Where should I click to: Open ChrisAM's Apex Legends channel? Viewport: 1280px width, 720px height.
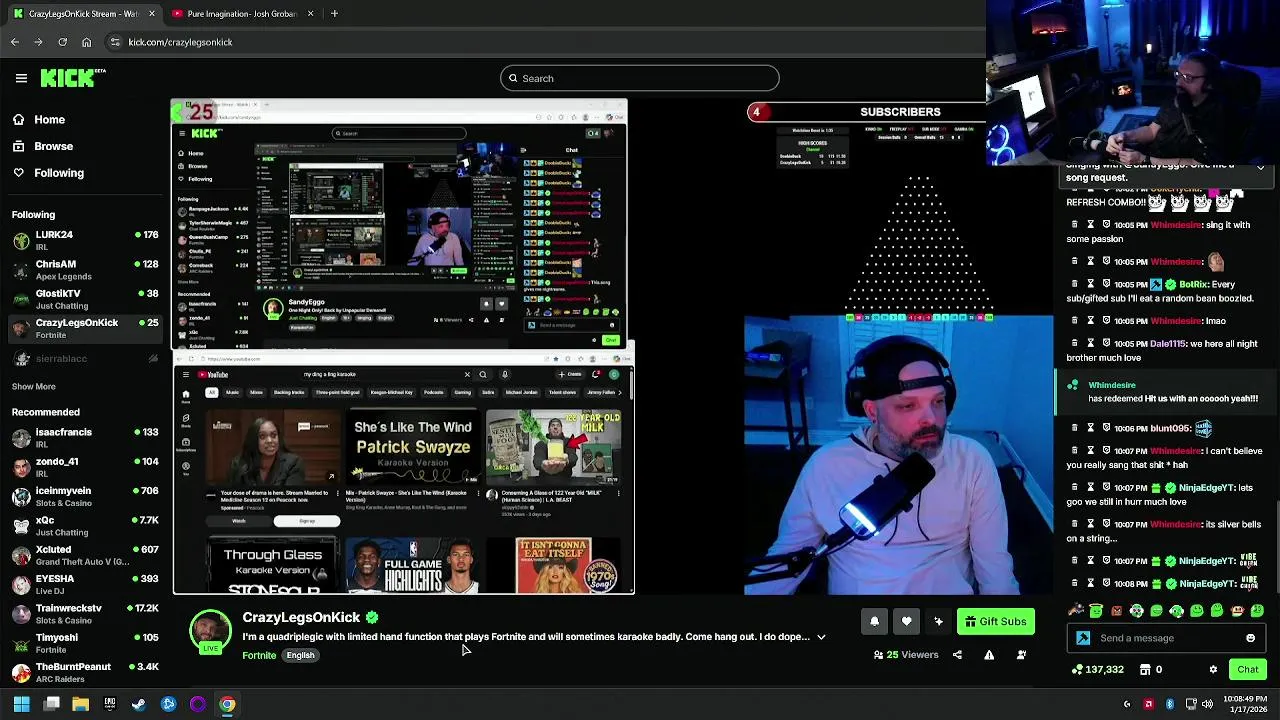point(84,270)
